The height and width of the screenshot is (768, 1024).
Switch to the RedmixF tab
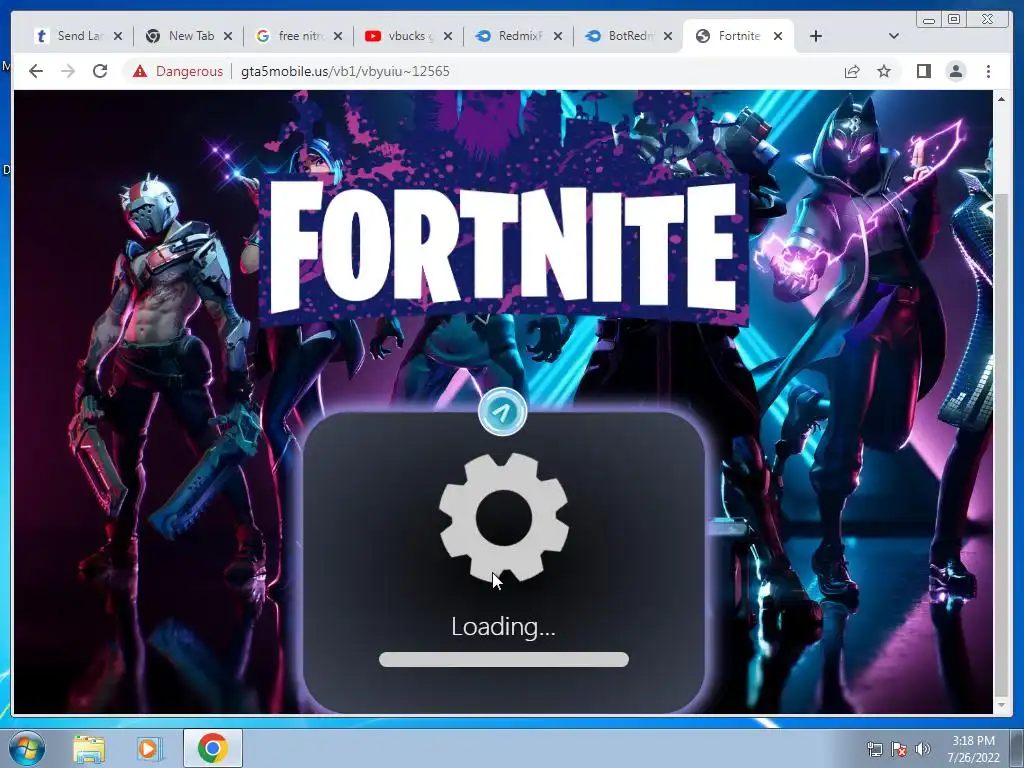(519, 36)
